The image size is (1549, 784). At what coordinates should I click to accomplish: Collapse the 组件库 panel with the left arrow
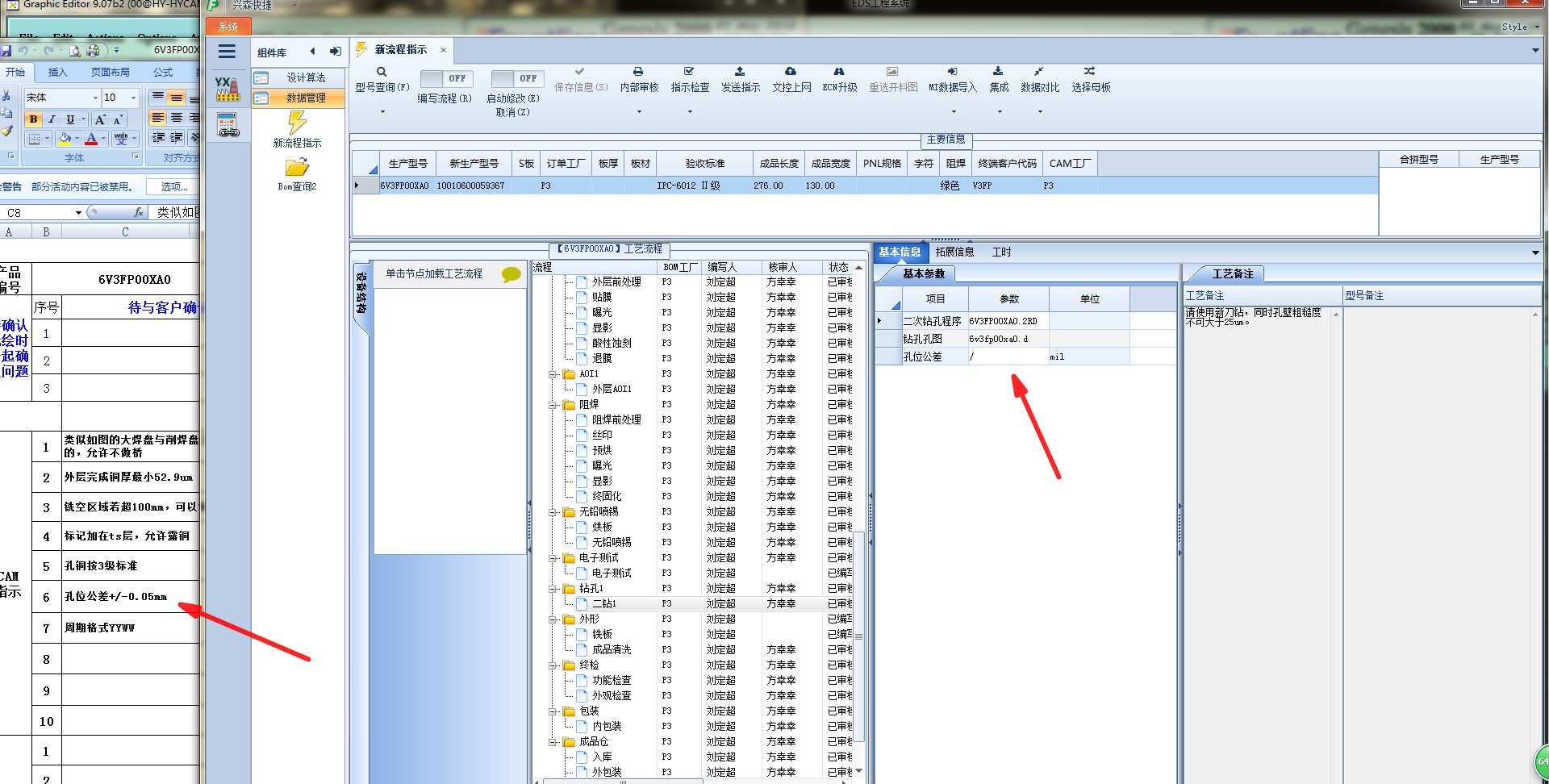(x=313, y=52)
